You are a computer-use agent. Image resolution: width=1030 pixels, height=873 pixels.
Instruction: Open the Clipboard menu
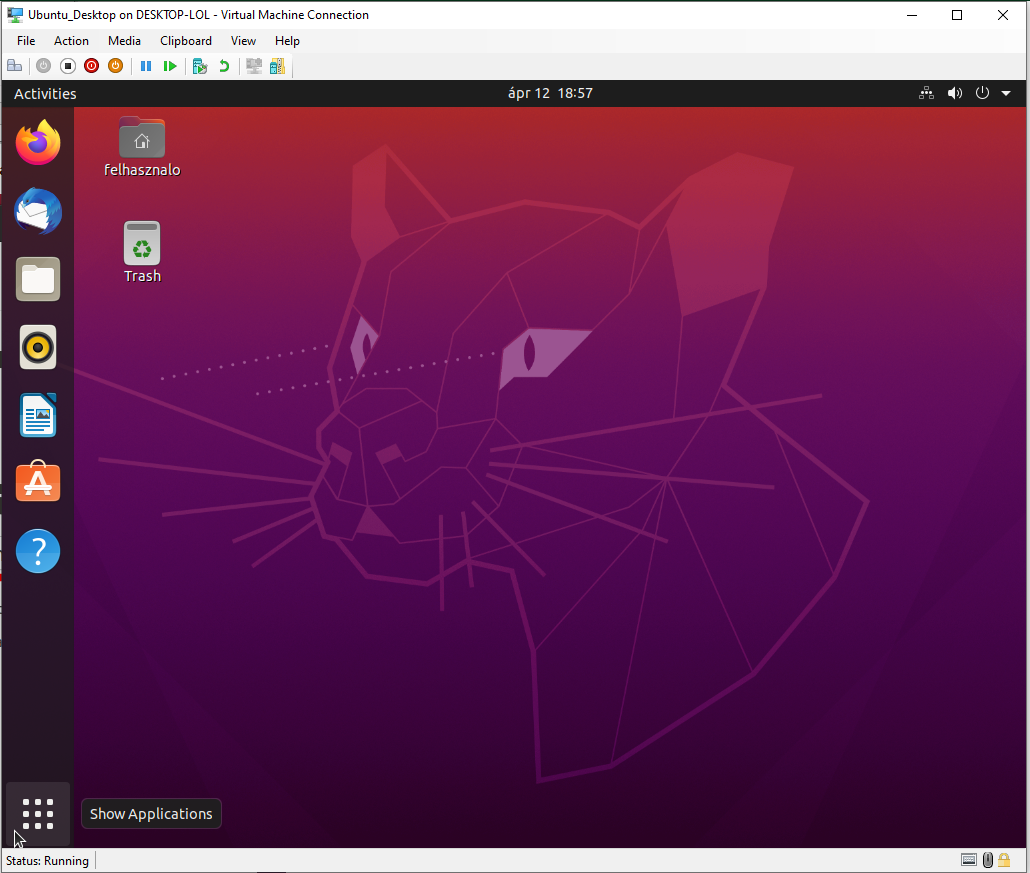(186, 41)
